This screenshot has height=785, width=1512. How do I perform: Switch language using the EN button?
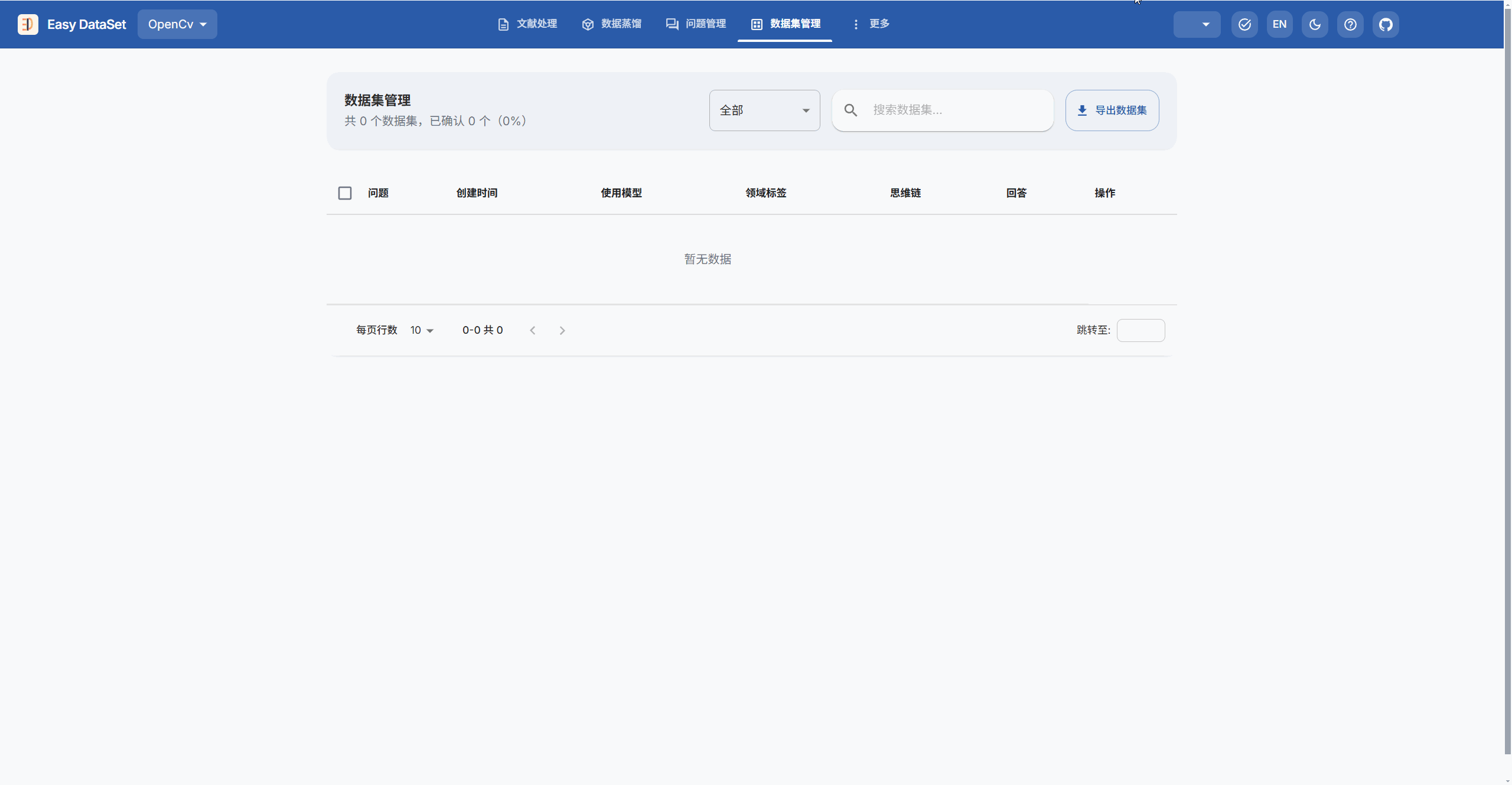[1279, 24]
